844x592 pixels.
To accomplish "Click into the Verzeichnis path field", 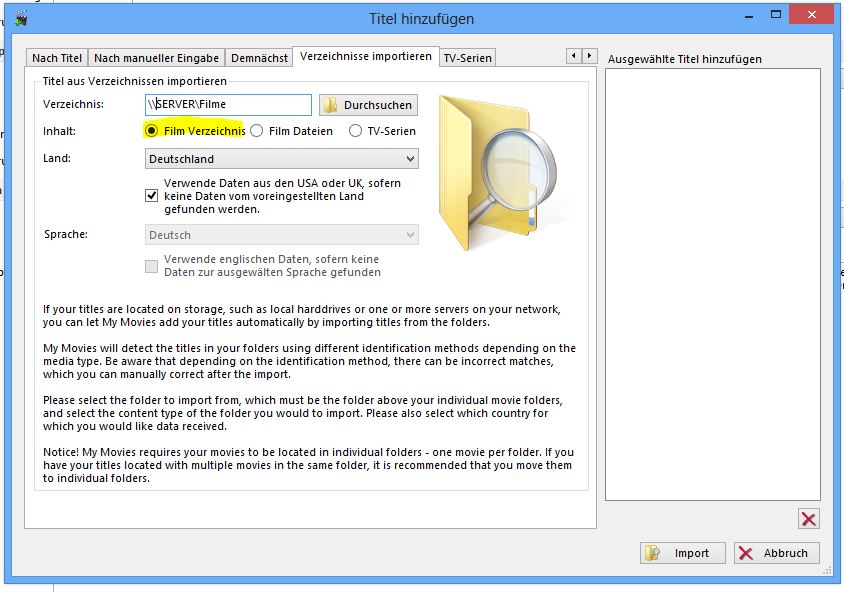I will pyautogui.click(x=228, y=105).
